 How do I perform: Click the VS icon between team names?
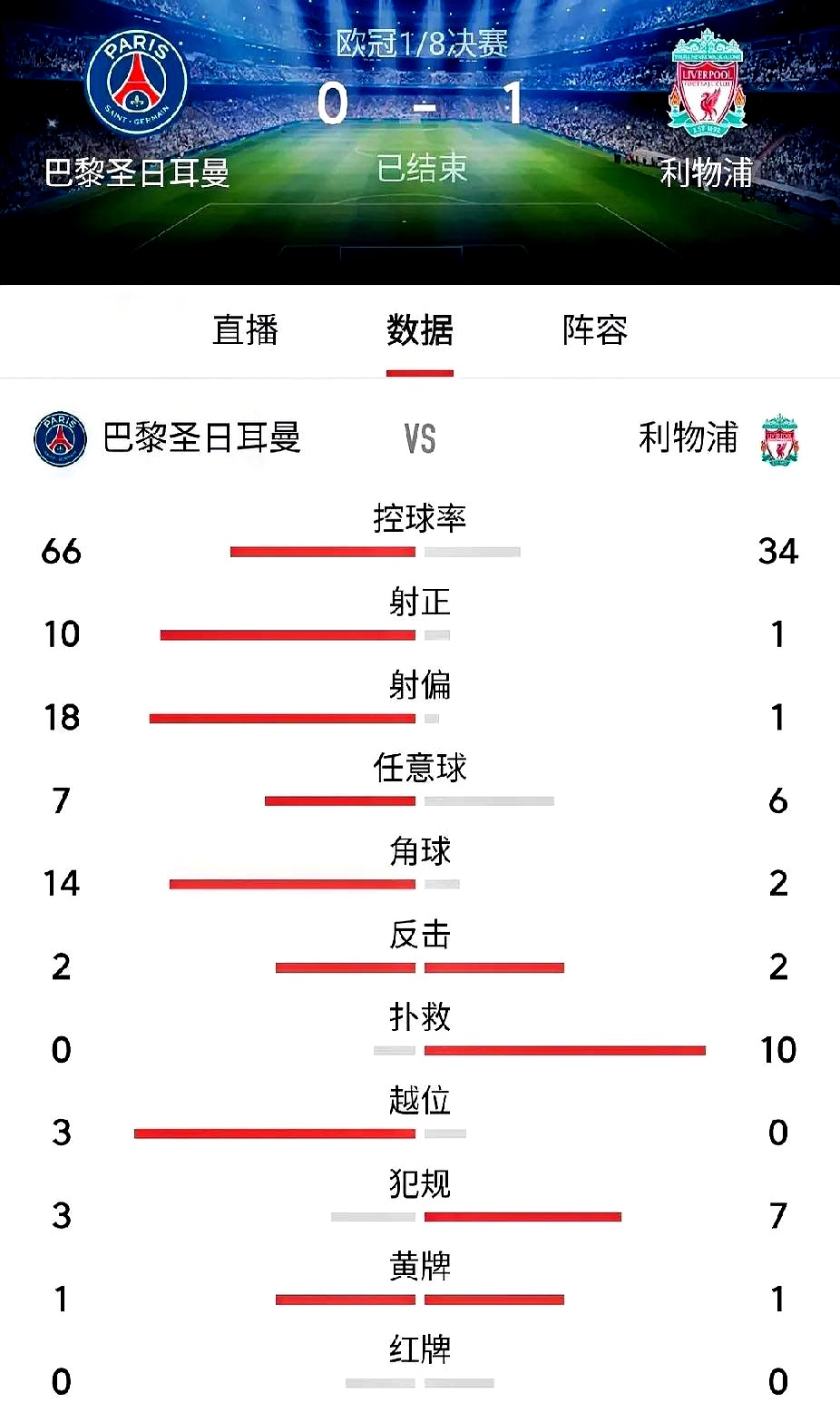coord(419,438)
